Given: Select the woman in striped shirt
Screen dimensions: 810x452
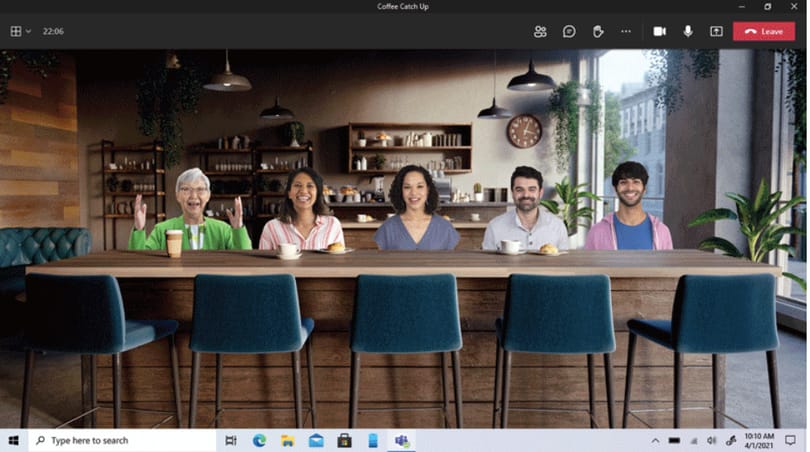Looking at the screenshot, I should coord(302,209).
